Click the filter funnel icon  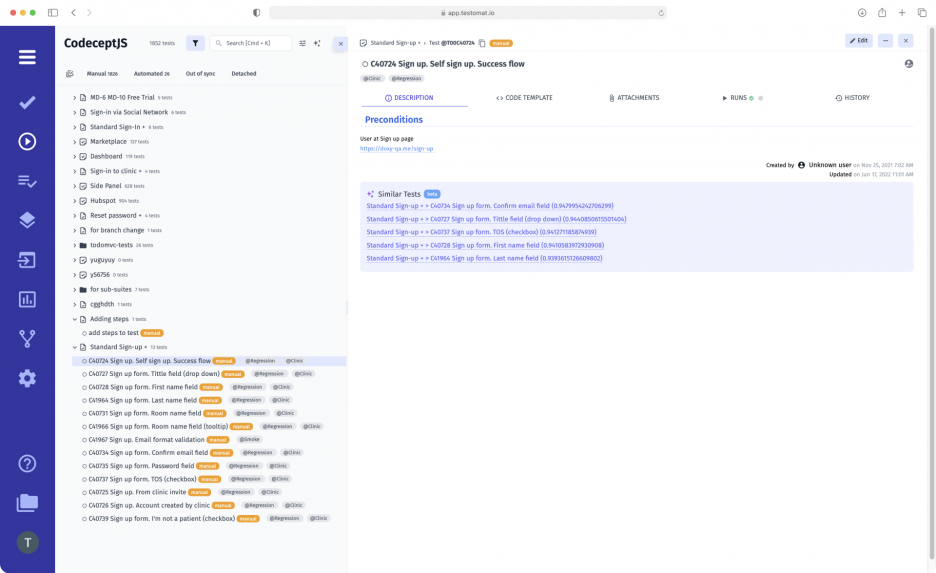tap(196, 43)
